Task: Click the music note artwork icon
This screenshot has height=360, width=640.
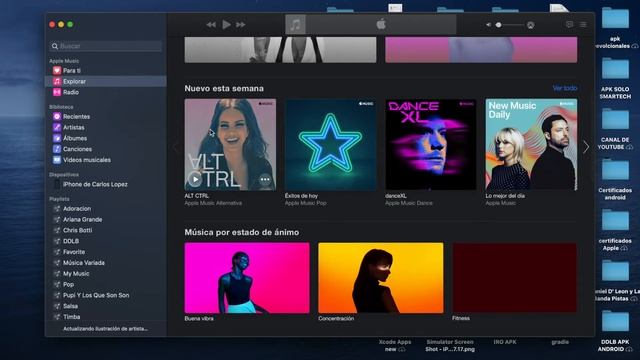Action: click(x=296, y=24)
